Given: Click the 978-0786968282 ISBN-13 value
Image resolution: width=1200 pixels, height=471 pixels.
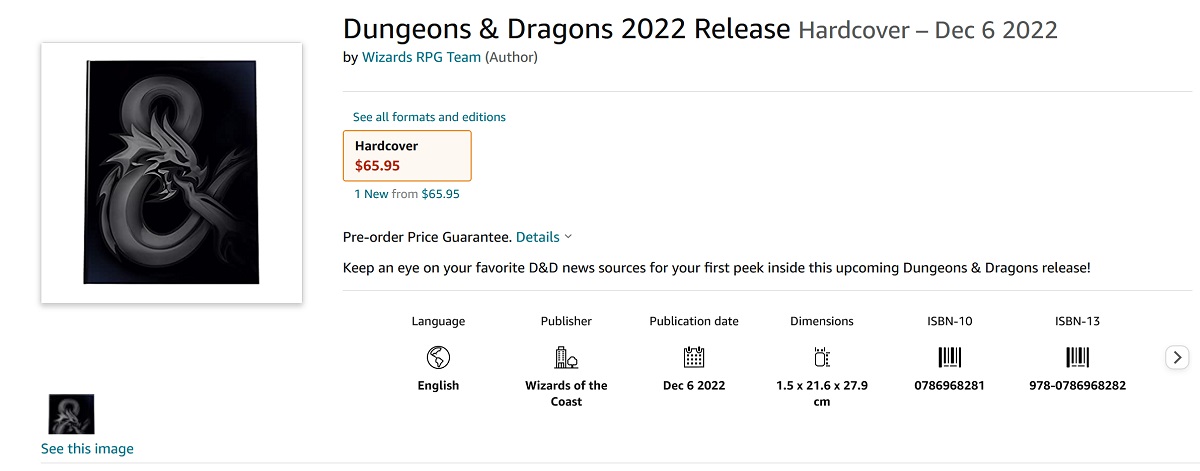Looking at the screenshot, I should pos(1077,385).
